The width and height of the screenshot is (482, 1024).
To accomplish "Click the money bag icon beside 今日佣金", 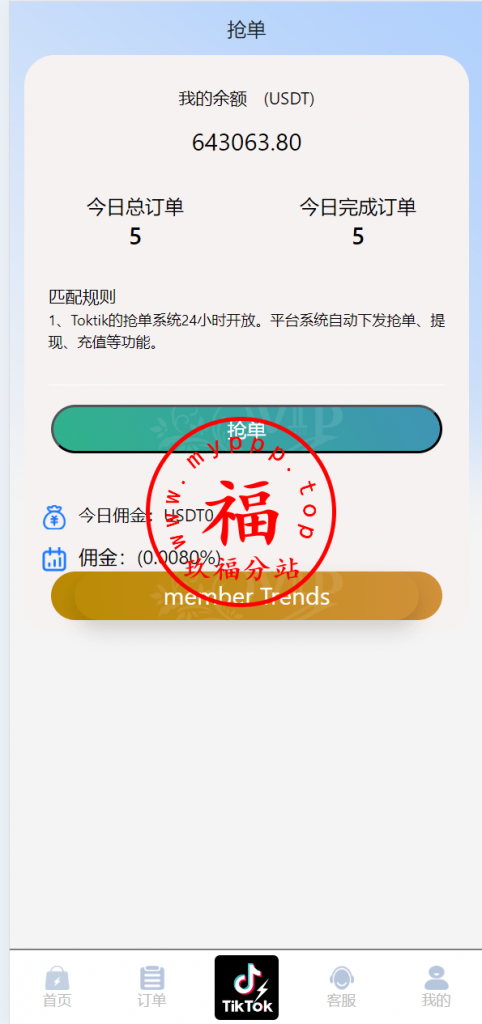I will pyautogui.click(x=54, y=517).
